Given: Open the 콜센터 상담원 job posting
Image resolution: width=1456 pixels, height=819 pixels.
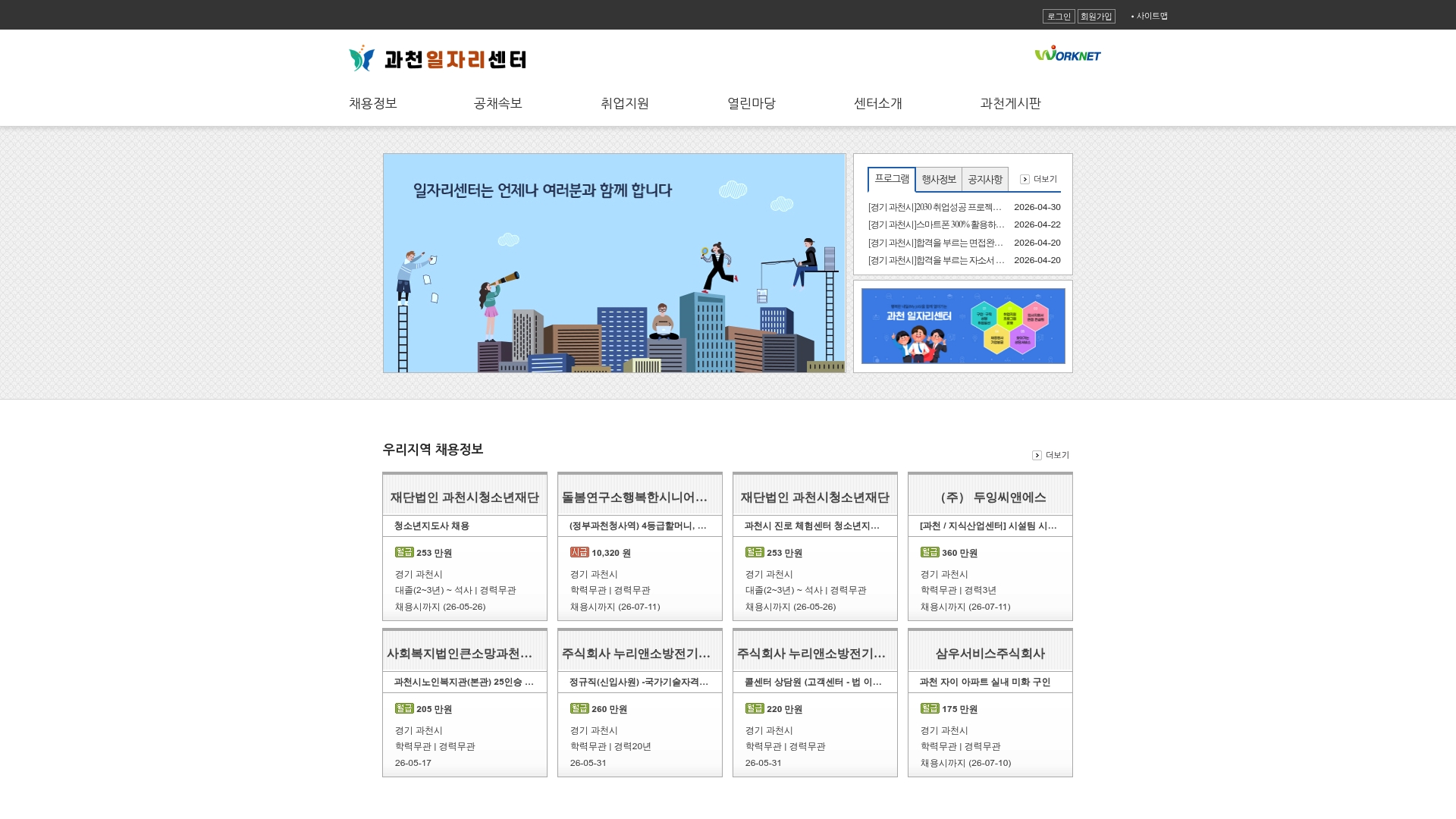Looking at the screenshot, I should click(x=813, y=682).
